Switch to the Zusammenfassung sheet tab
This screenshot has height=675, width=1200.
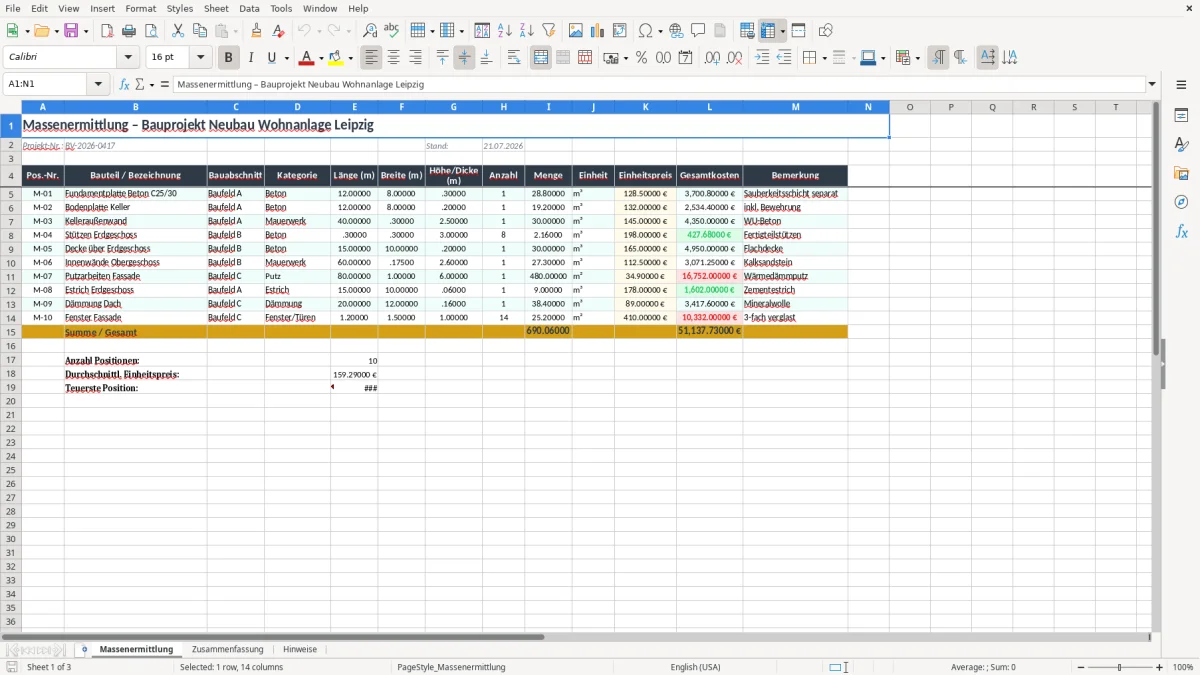tap(227, 649)
